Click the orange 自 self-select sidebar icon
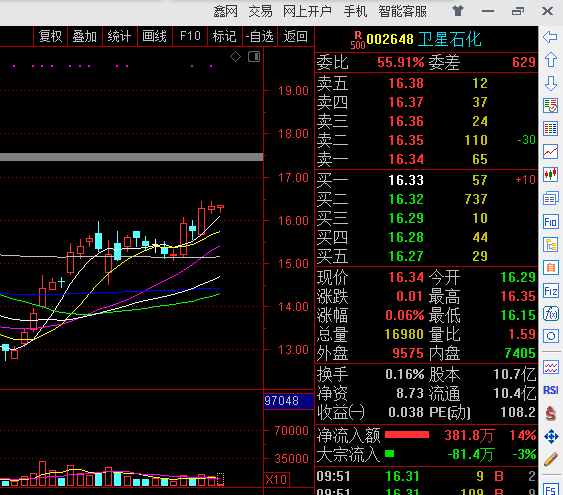The width and height of the screenshot is (563, 495). pyautogui.click(x=550, y=267)
